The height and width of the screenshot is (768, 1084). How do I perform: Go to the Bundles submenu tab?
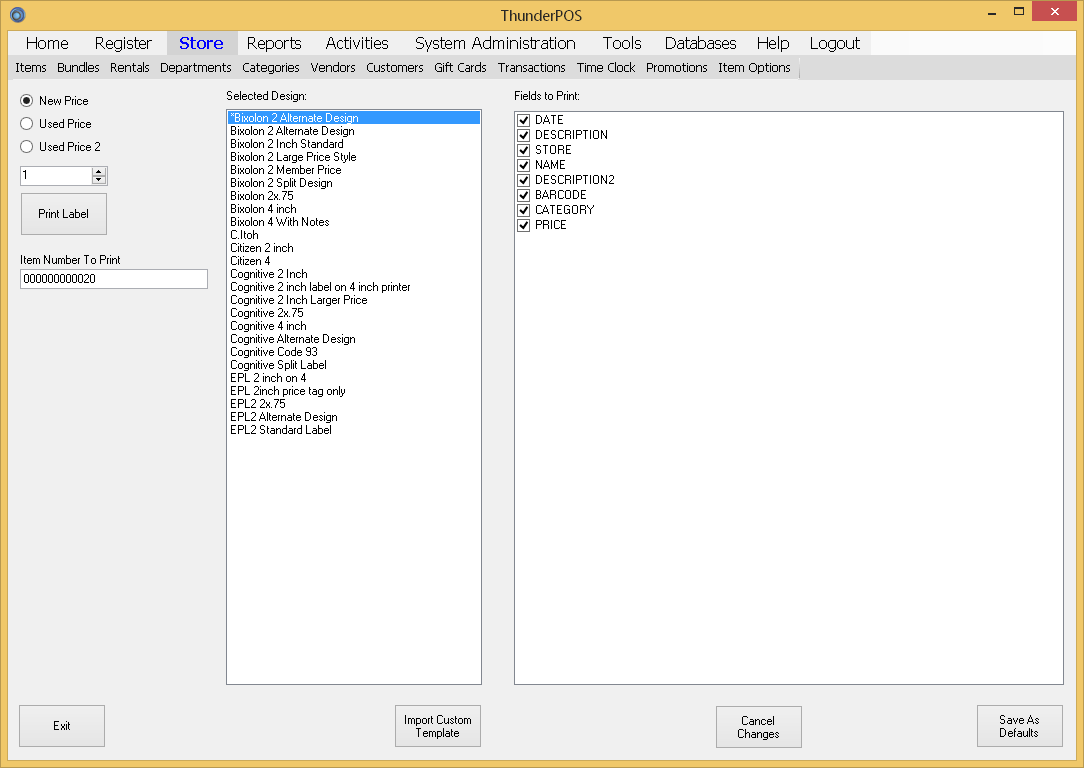pos(78,68)
